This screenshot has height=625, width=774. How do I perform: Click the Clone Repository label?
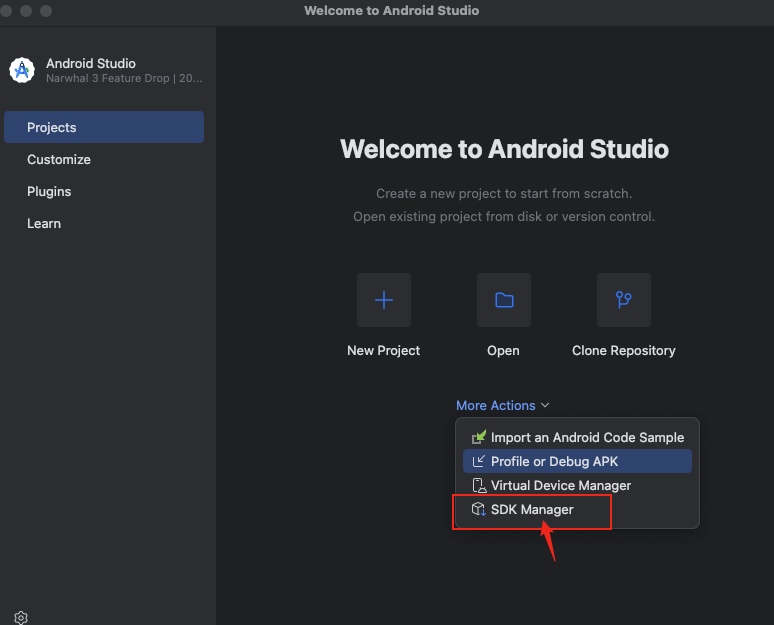click(x=623, y=351)
